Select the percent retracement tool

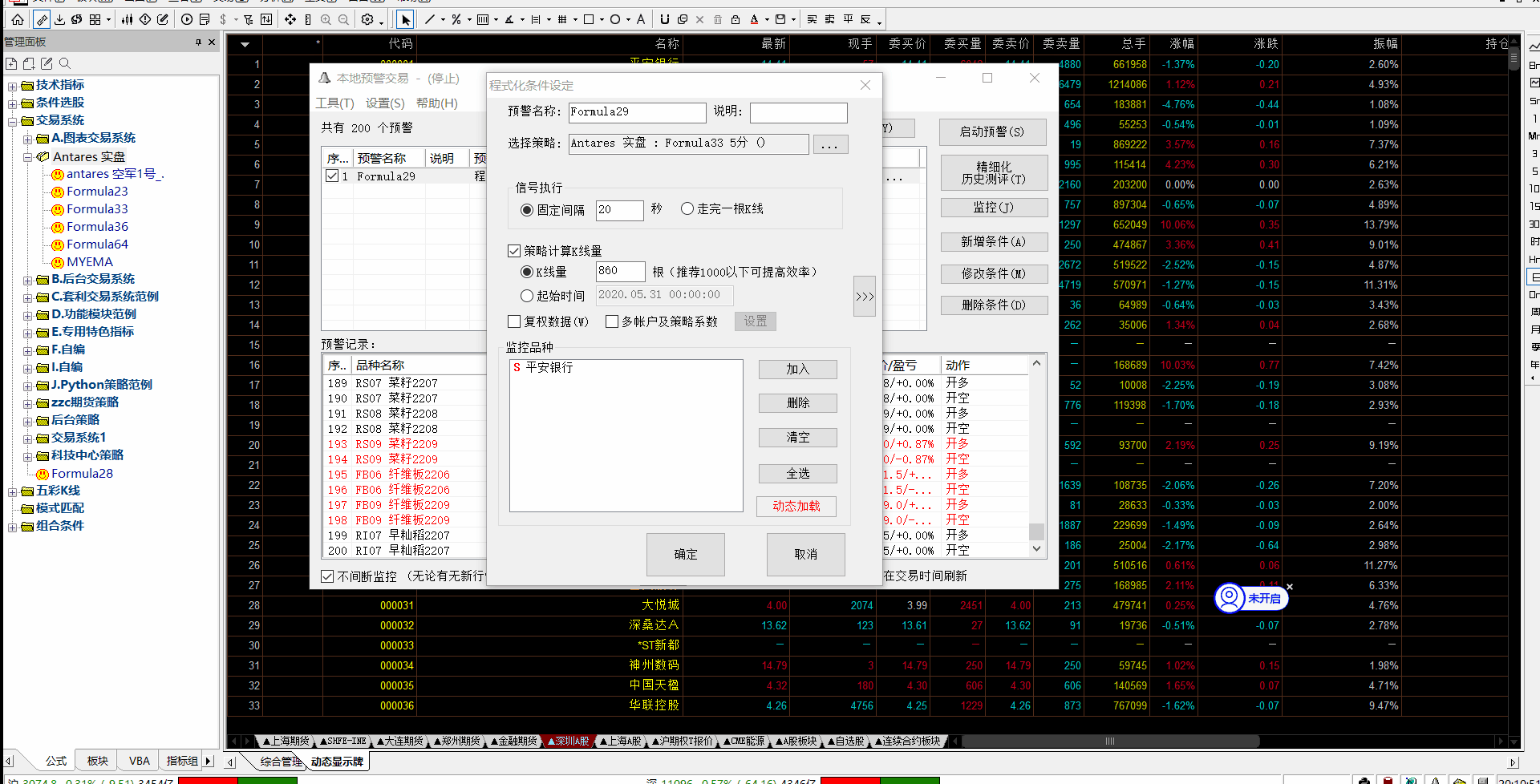coord(456,19)
